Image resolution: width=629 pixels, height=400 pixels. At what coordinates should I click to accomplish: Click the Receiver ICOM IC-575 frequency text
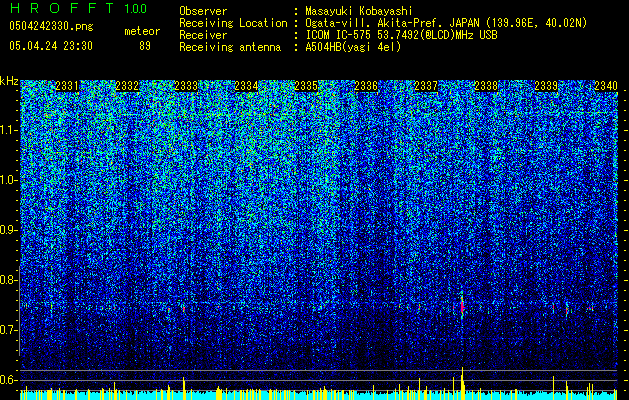(401, 35)
